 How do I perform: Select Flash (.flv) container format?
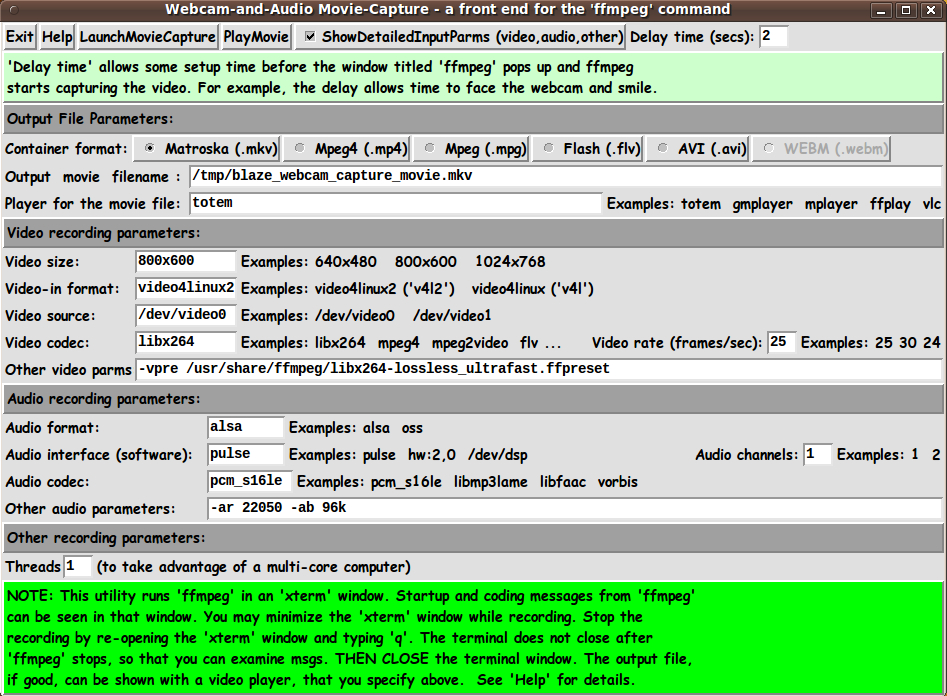click(587, 149)
